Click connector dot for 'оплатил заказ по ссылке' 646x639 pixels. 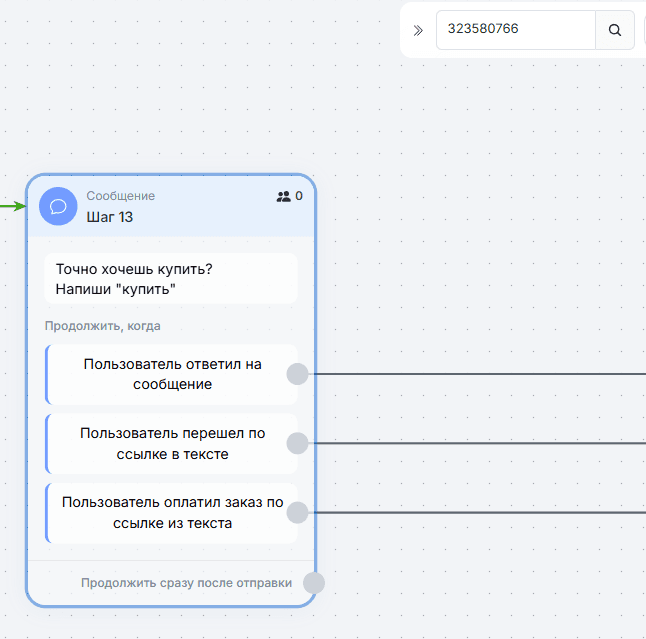pyautogui.click(x=297, y=513)
